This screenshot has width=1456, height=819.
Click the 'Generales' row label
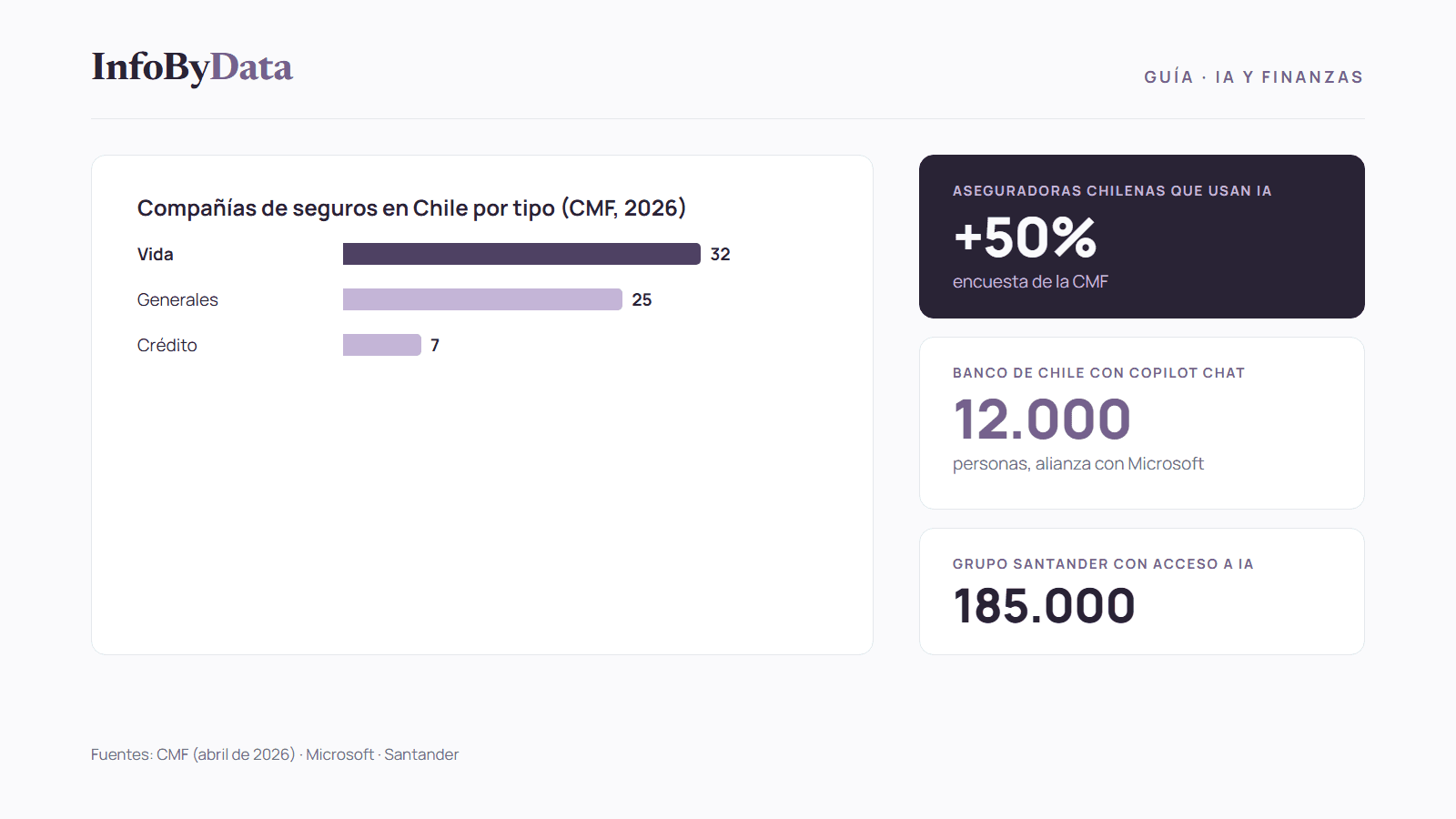click(x=177, y=299)
